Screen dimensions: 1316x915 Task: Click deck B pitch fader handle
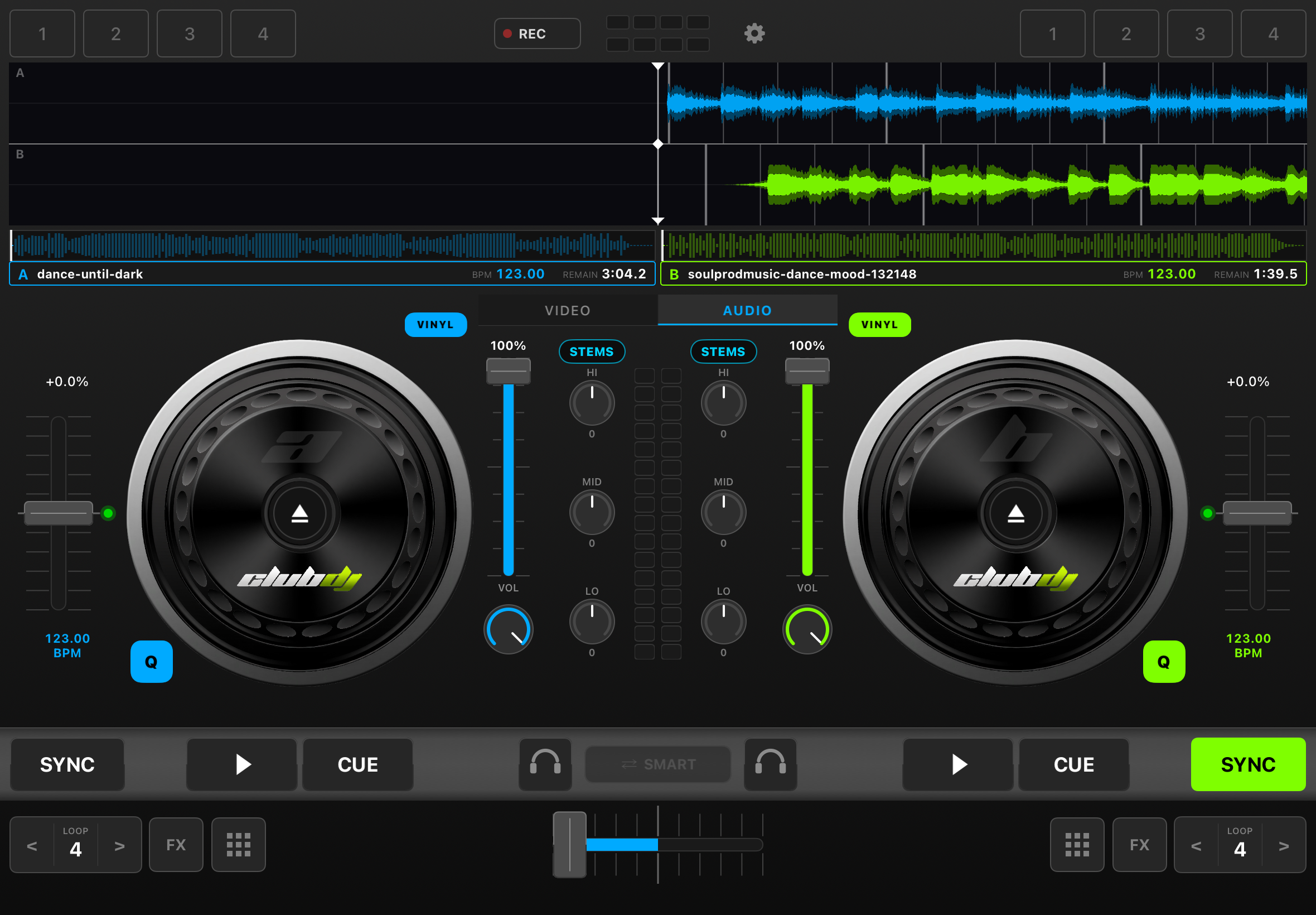[1257, 513]
